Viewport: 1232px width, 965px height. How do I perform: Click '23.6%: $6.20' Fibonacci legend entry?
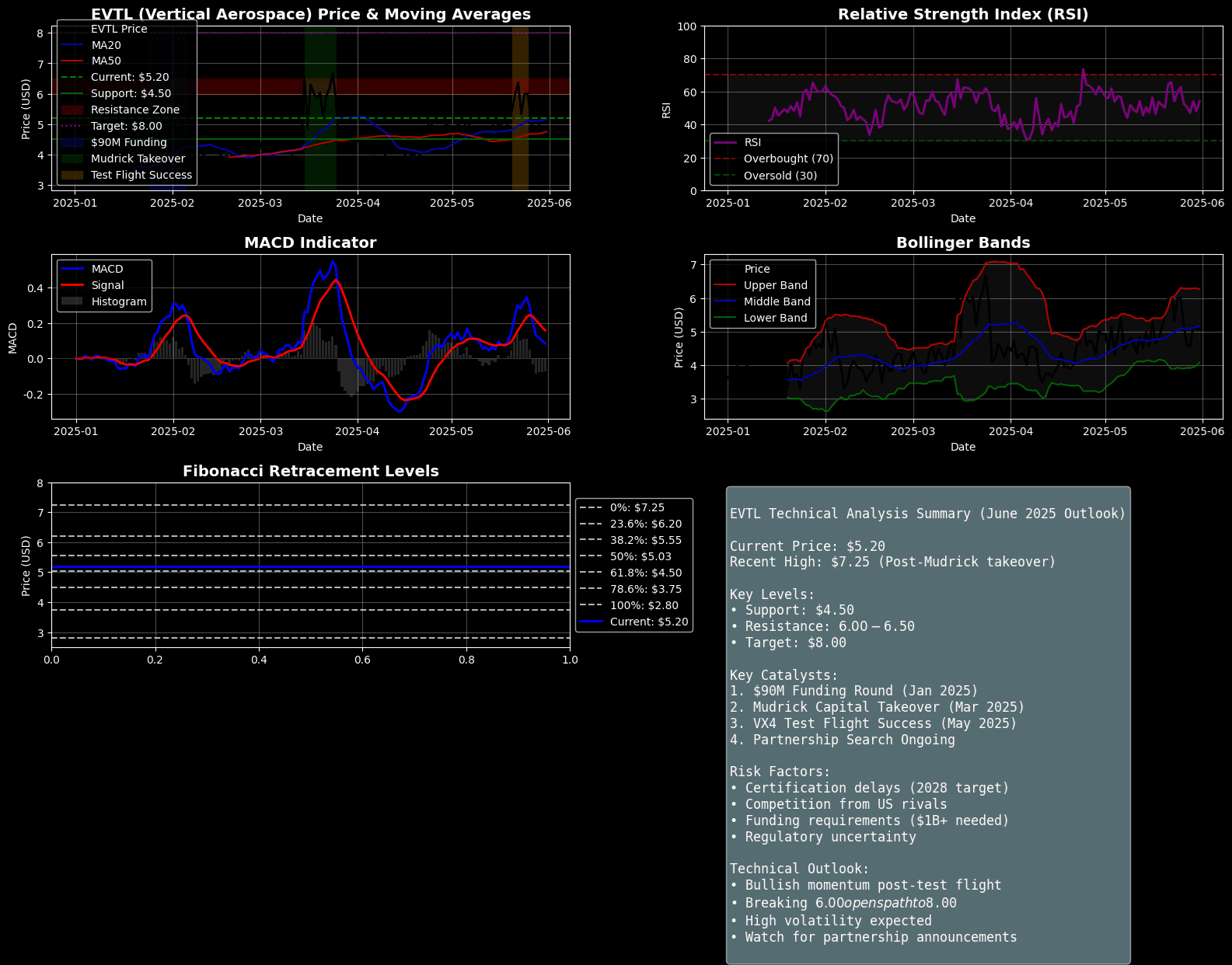(631, 524)
